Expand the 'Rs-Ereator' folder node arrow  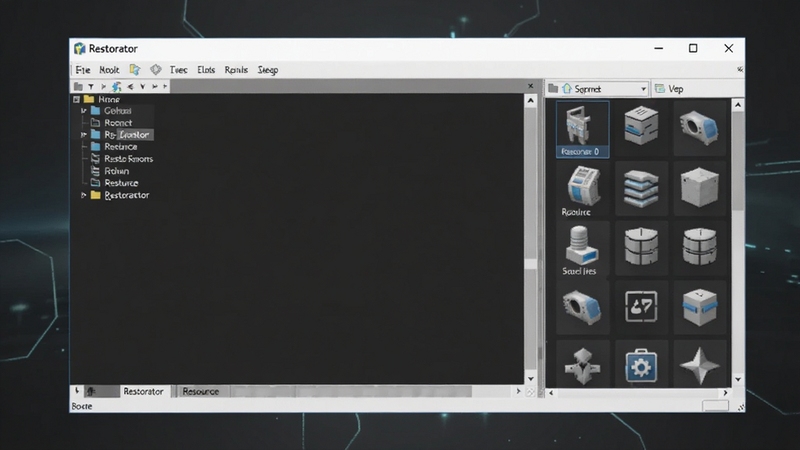(84, 135)
